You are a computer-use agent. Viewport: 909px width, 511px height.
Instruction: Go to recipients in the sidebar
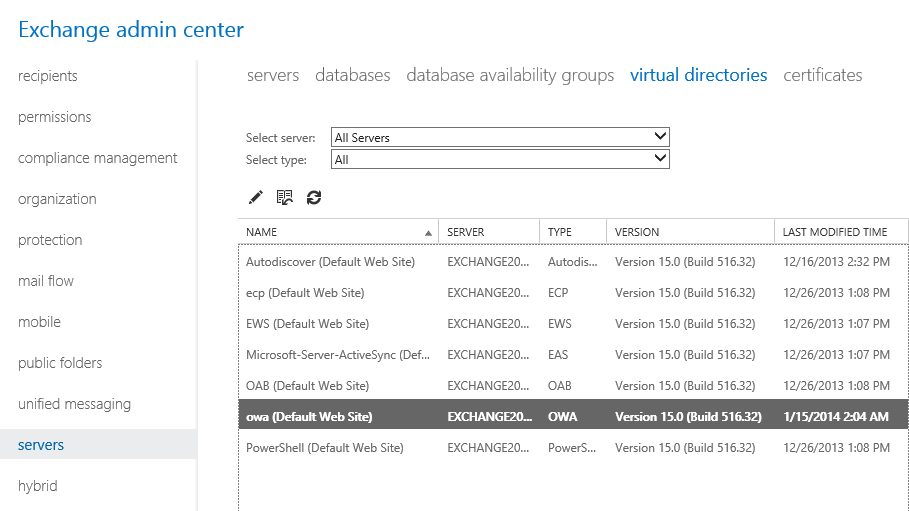tap(48, 76)
